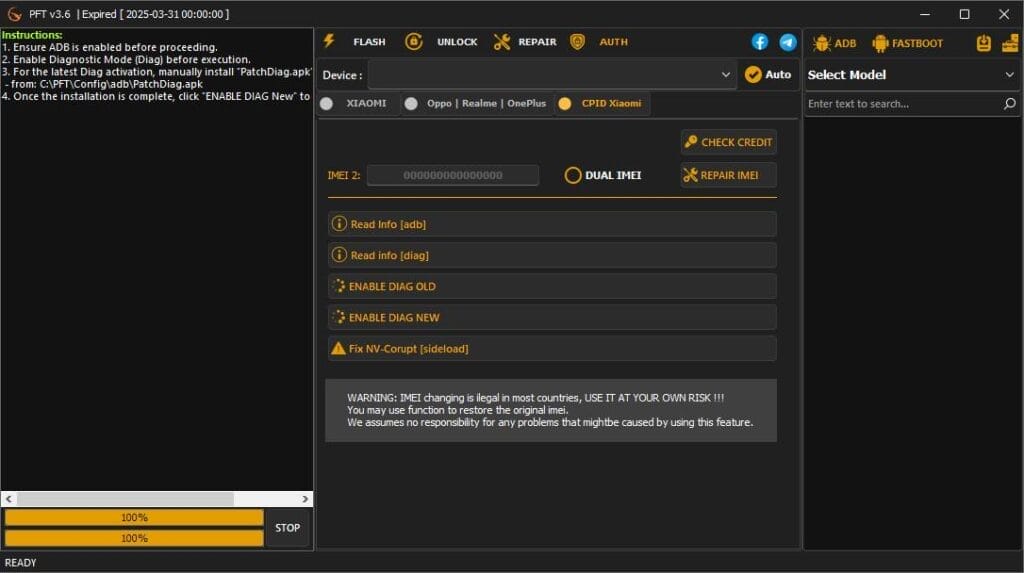Screen dimensions: 1024x573
Task: Click the upper 100% progress bar
Action: coord(134,517)
